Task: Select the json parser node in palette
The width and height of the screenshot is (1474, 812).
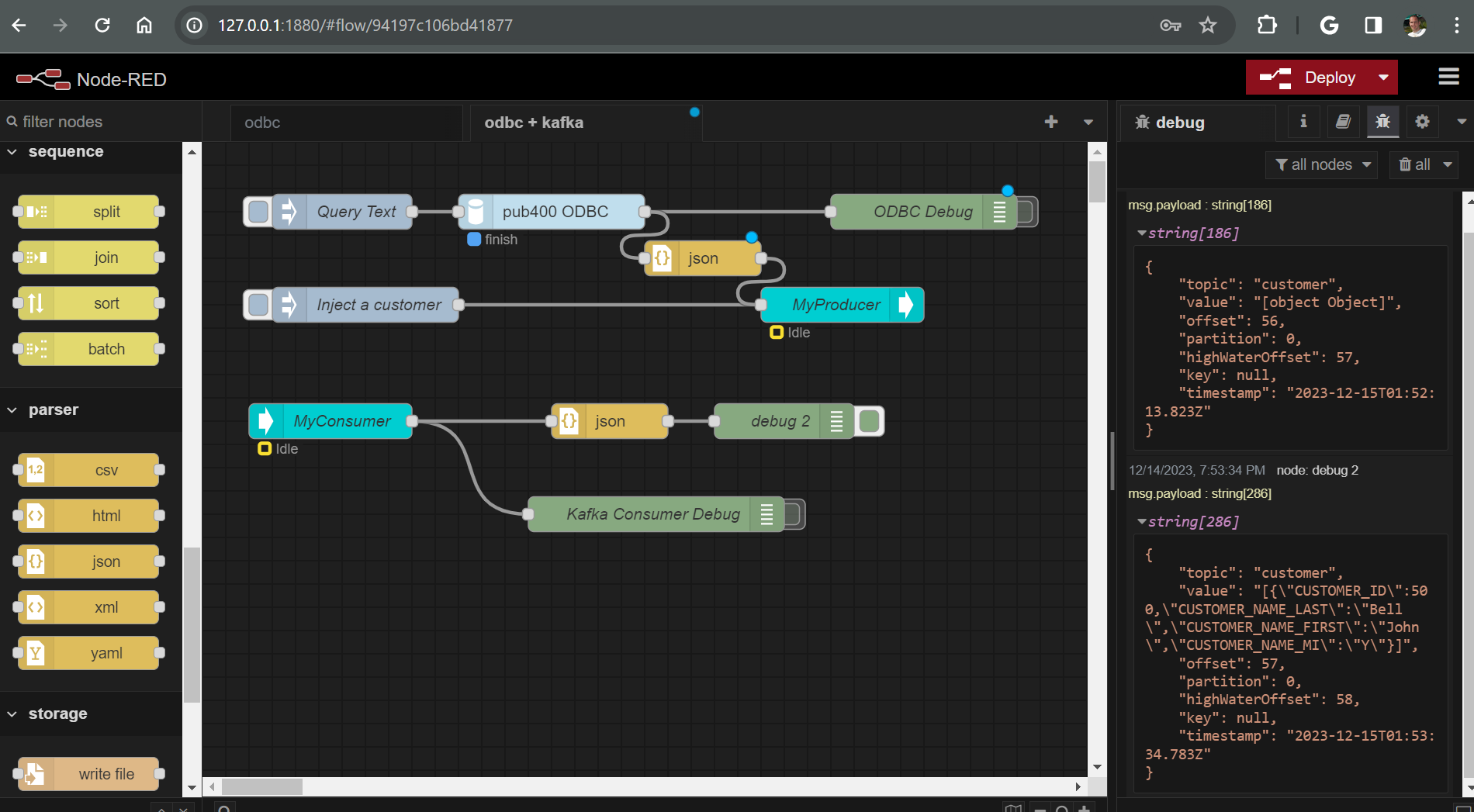Action: click(x=88, y=561)
